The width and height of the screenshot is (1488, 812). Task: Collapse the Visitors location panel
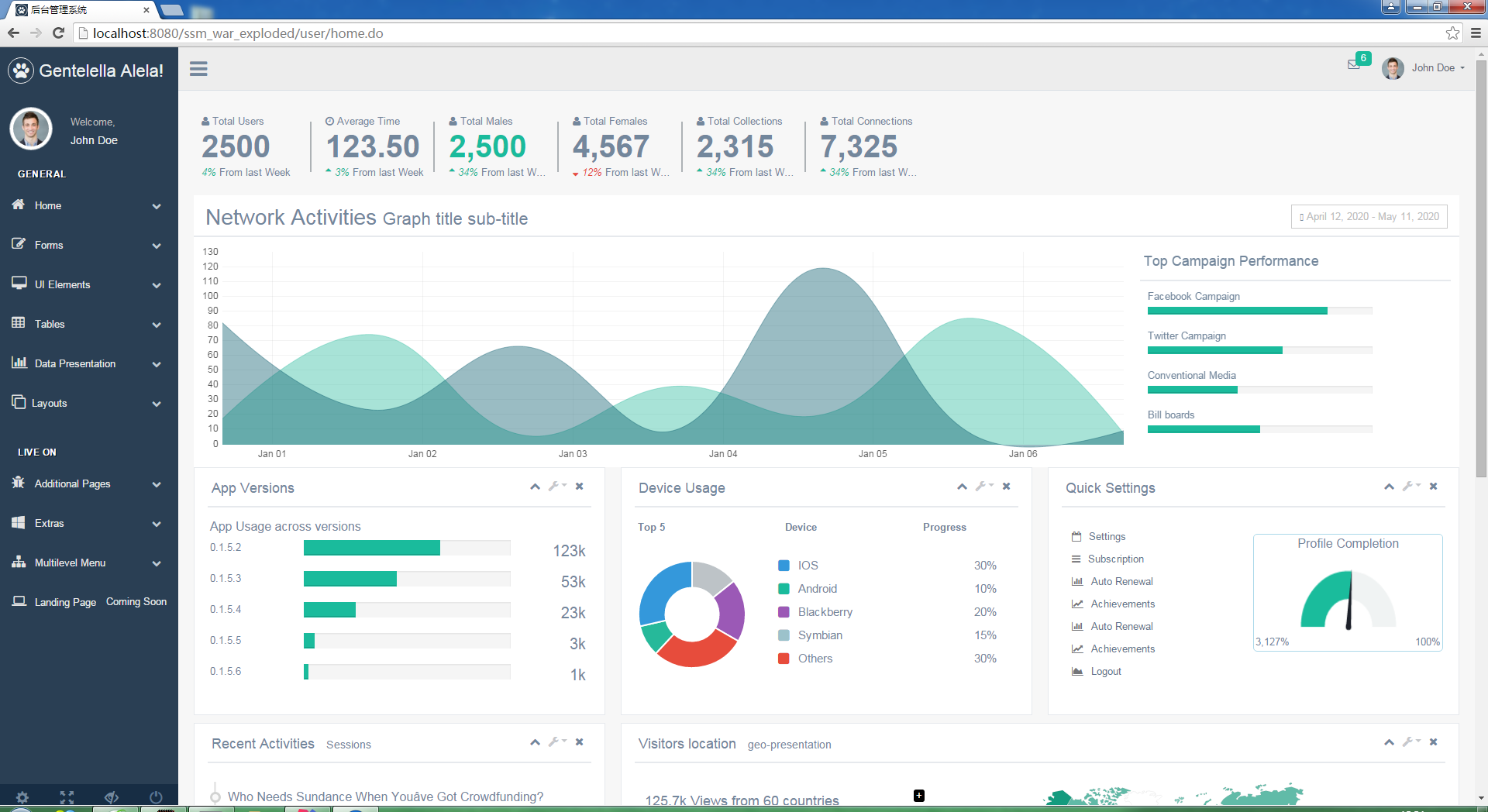(x=1389, y=742)
